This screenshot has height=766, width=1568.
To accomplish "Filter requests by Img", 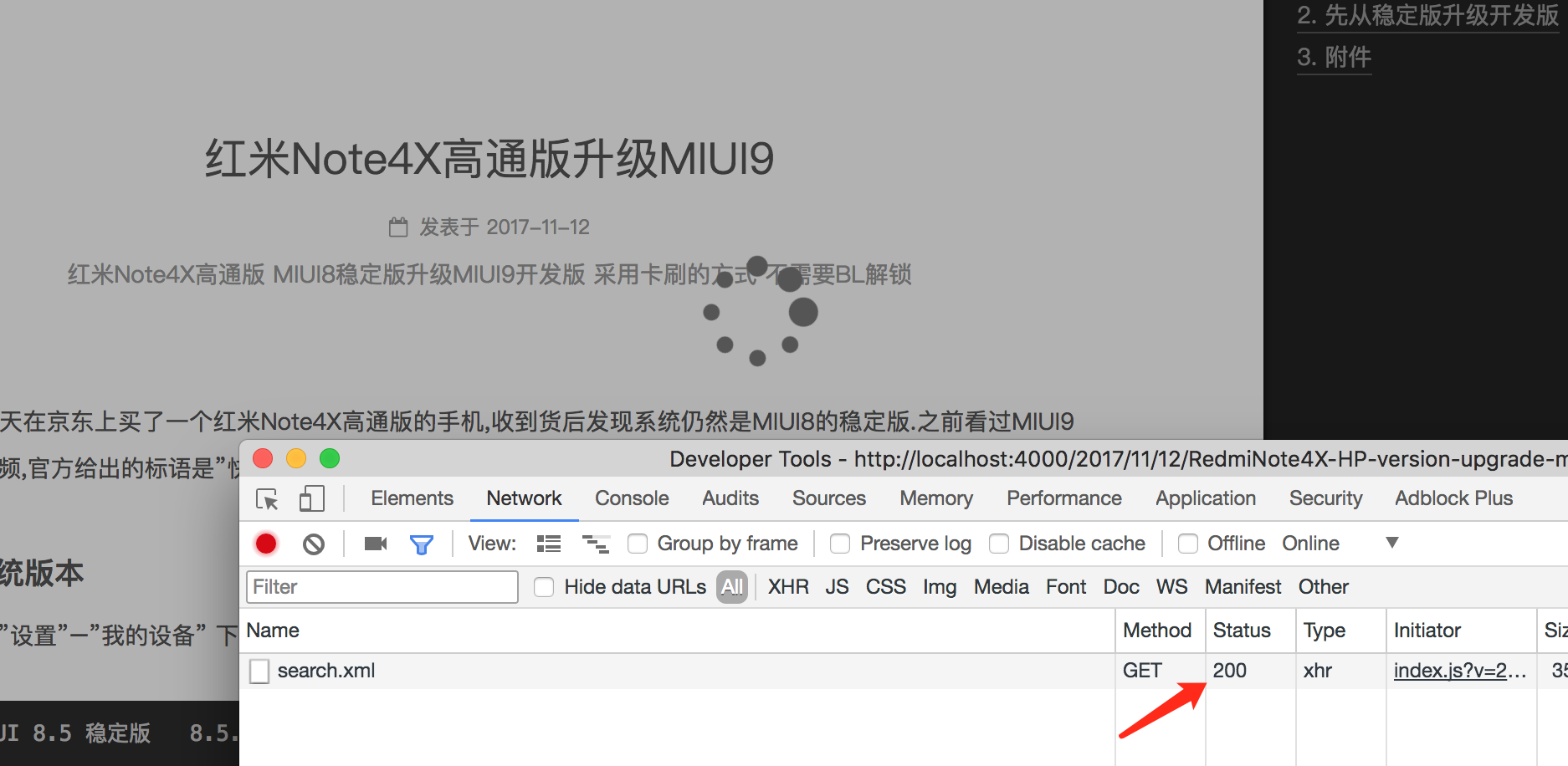I will [940, 587].
